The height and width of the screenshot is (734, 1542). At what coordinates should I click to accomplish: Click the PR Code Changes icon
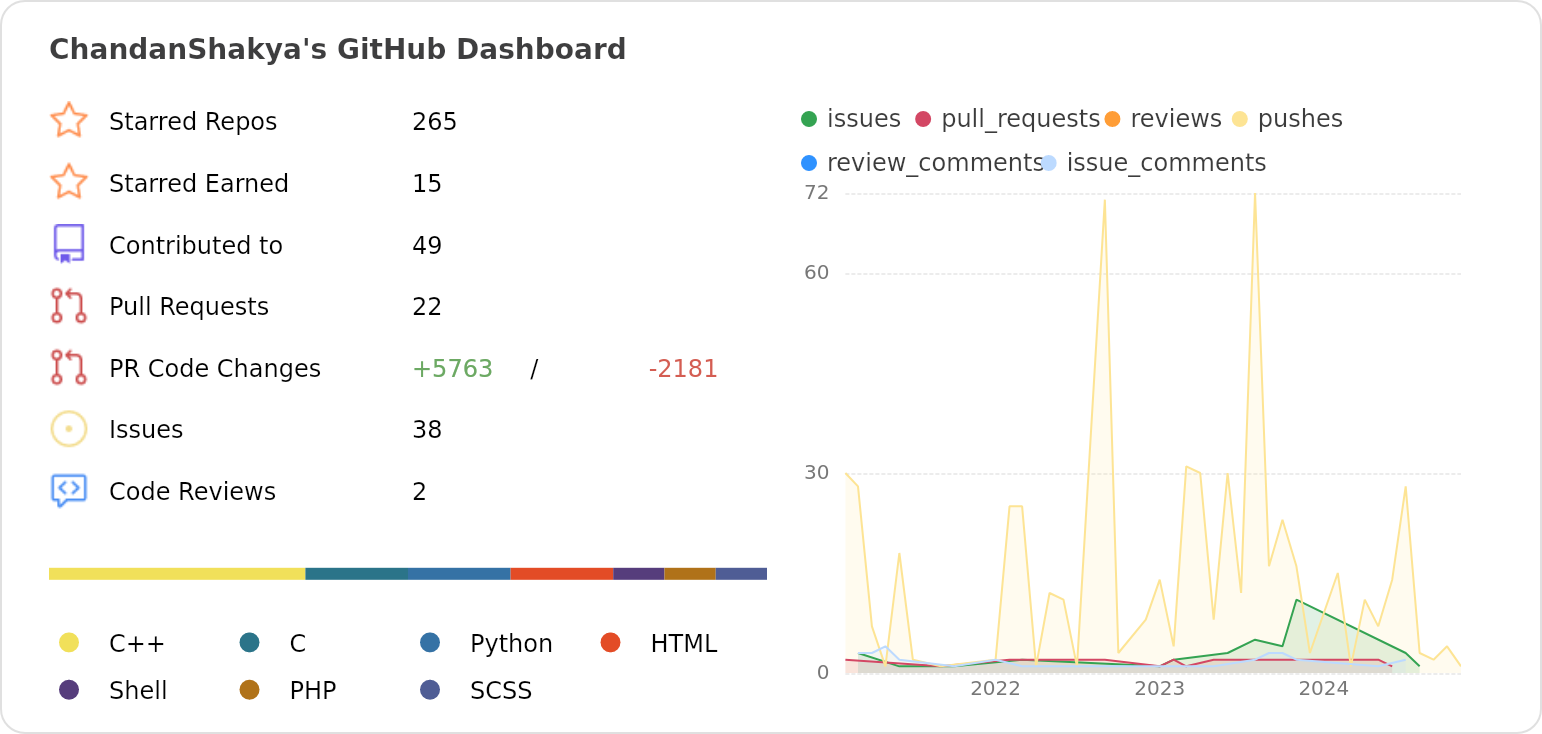tap(69, 368)
